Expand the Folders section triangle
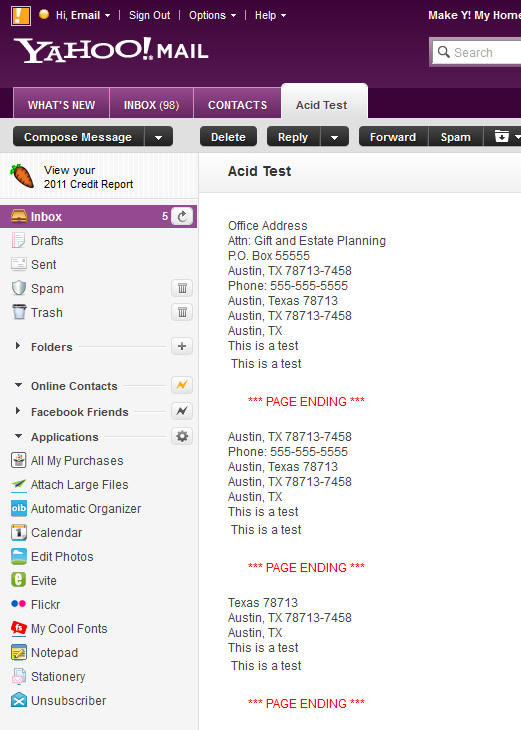 (x=18, y=346)
